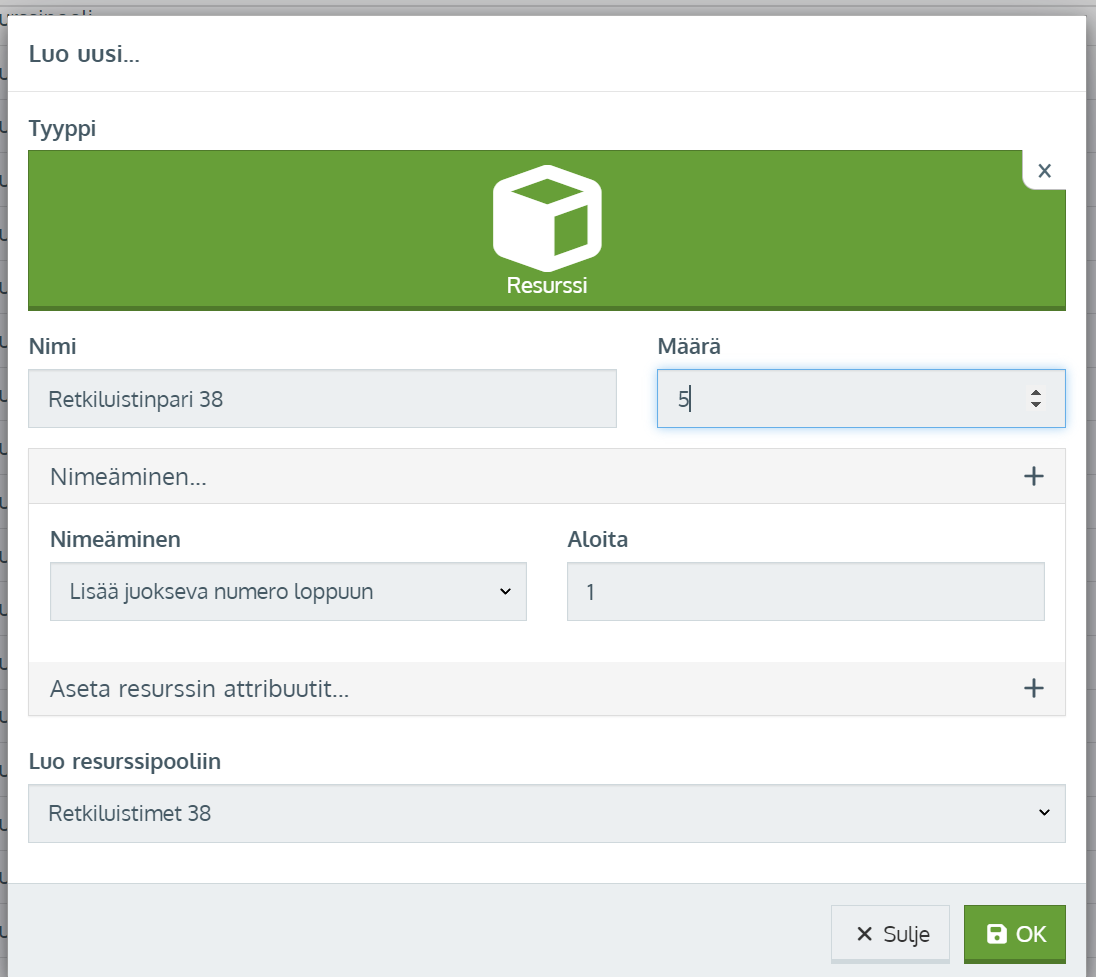The width and height of the screenshot is (1096, 977).
Task: Click the white cube Resurssi icon
Action: coord(546,218)
